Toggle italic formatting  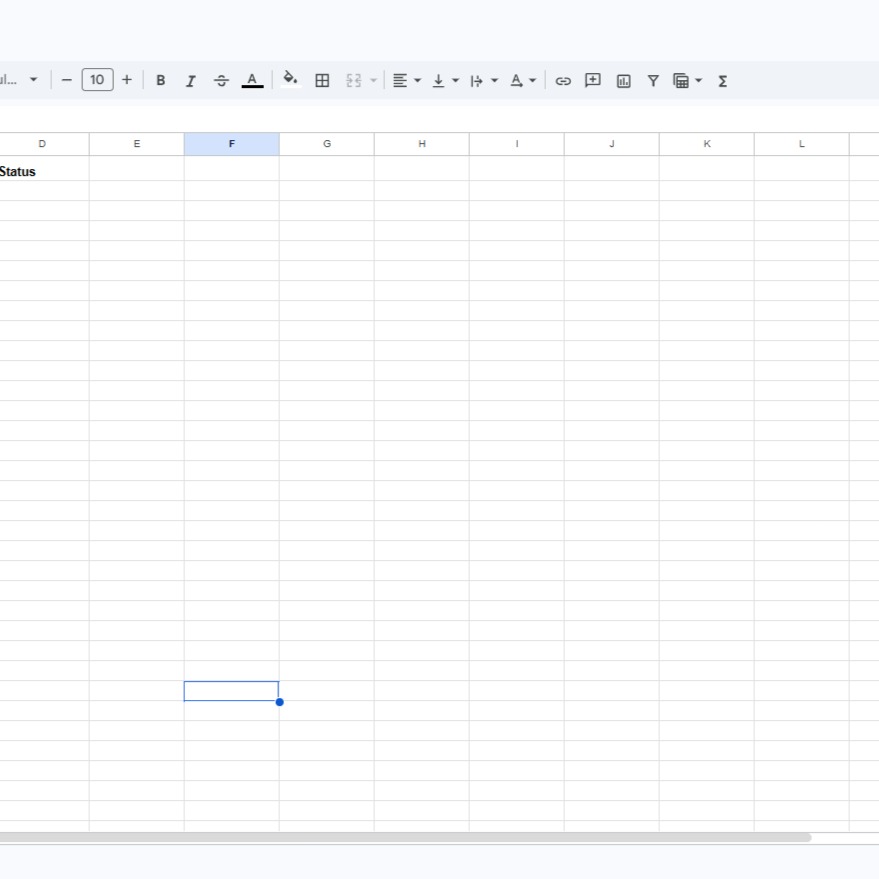pyautogui.click(x=191, y=81)
